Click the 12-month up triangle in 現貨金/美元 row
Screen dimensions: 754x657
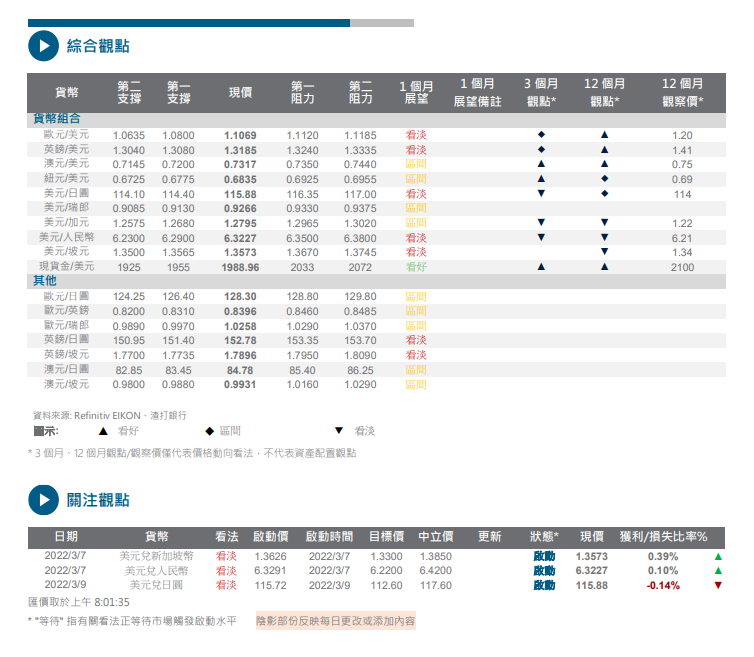[x=604, y=266]
